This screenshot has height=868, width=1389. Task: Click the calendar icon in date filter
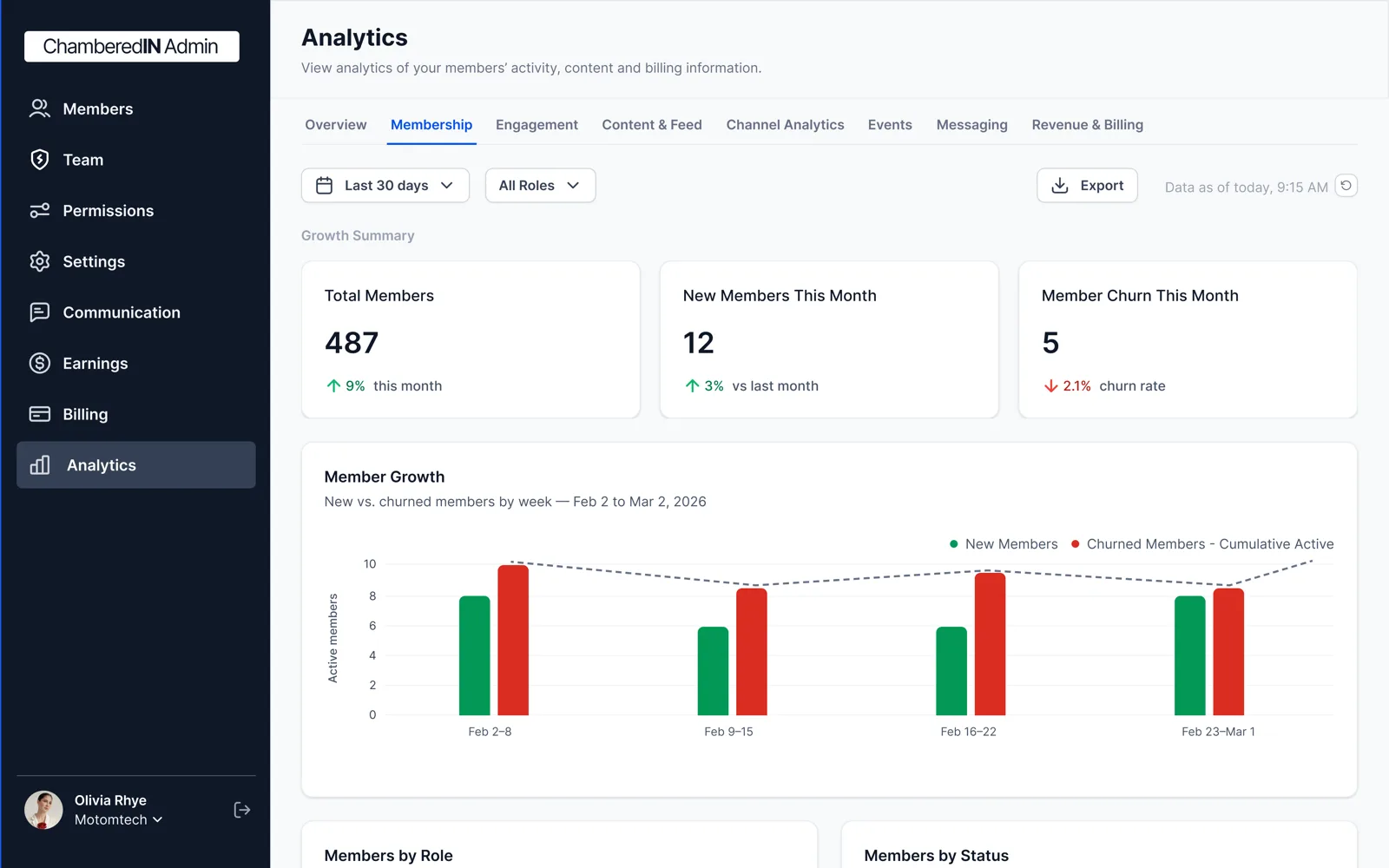point(325,186)
